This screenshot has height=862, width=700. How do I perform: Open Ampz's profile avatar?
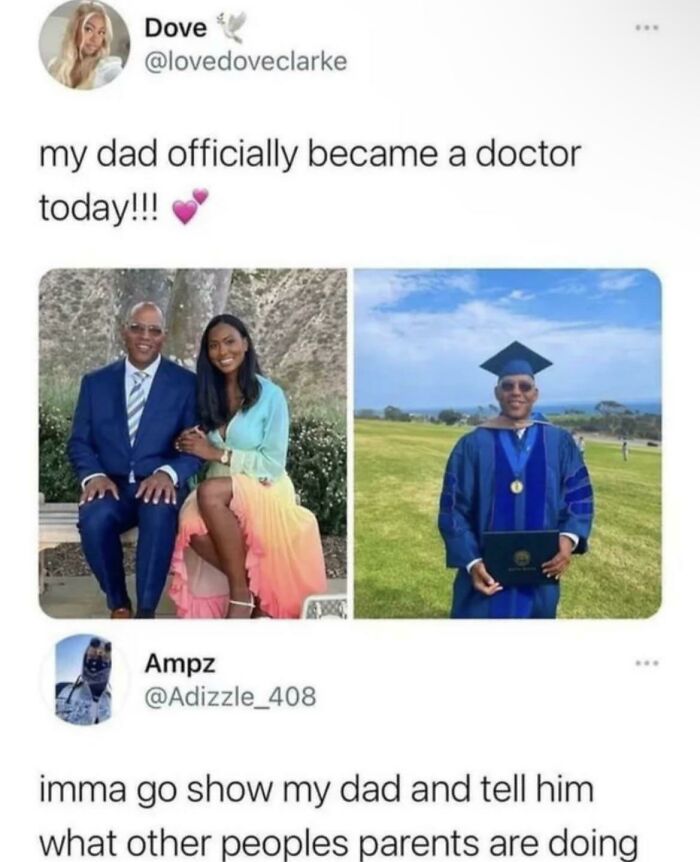click(x=84, y=679)
